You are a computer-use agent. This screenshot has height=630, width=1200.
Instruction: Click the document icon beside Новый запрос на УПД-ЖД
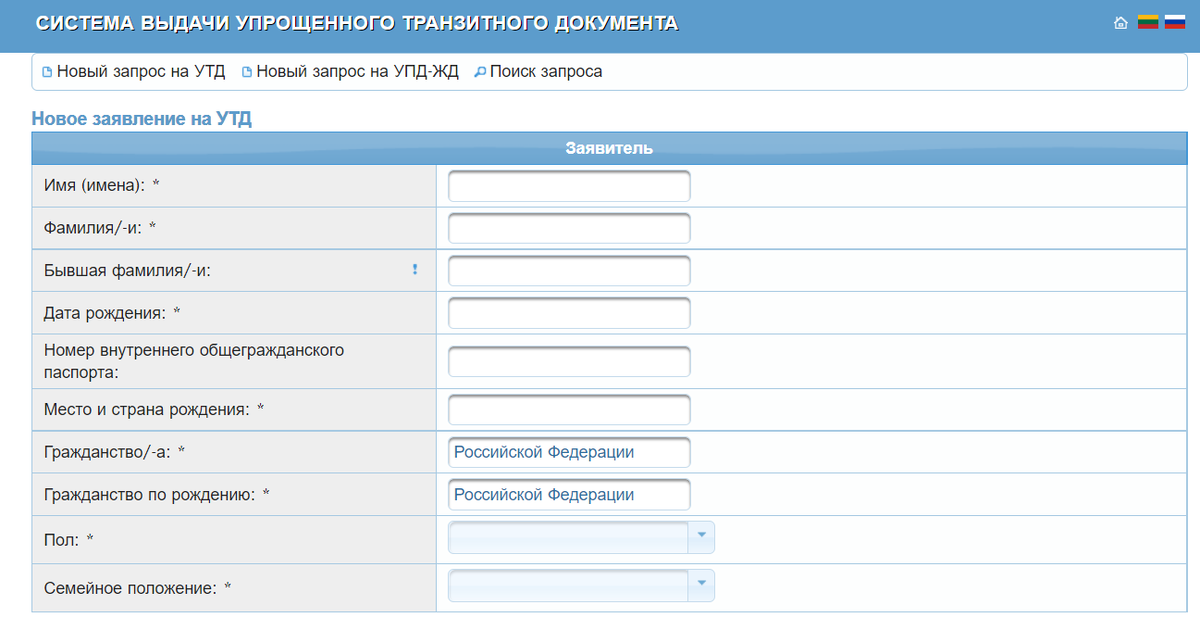click(246, 71)
